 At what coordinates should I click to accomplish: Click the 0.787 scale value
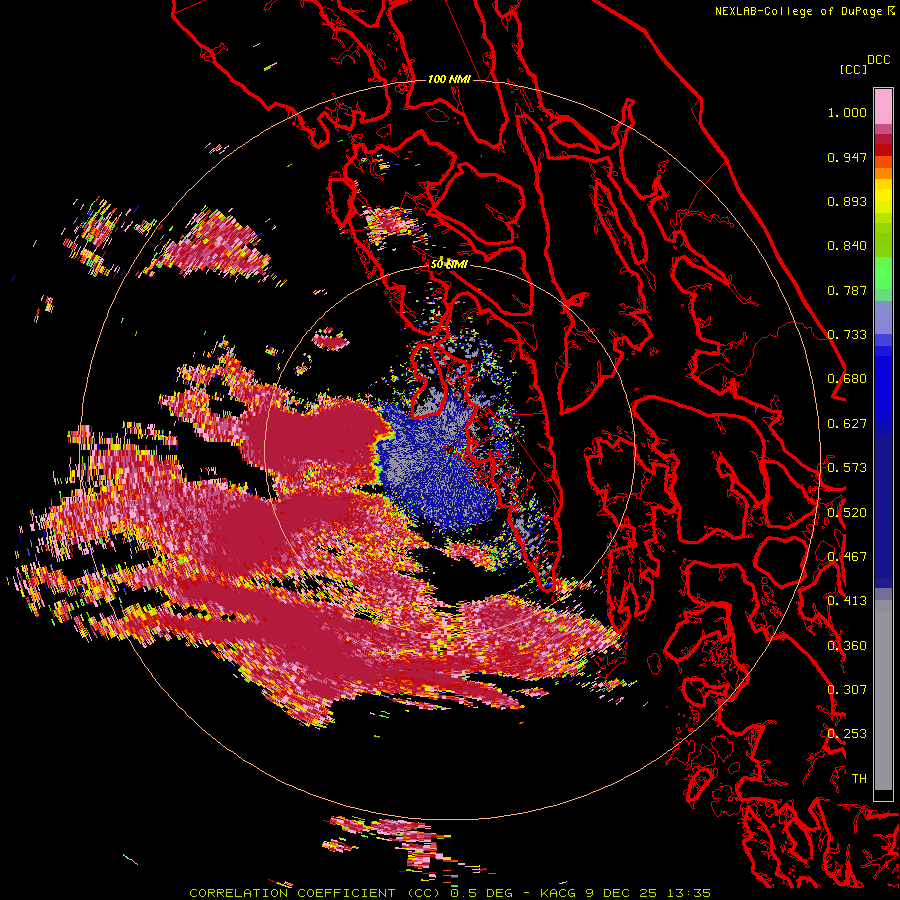[x=847, y=290]
